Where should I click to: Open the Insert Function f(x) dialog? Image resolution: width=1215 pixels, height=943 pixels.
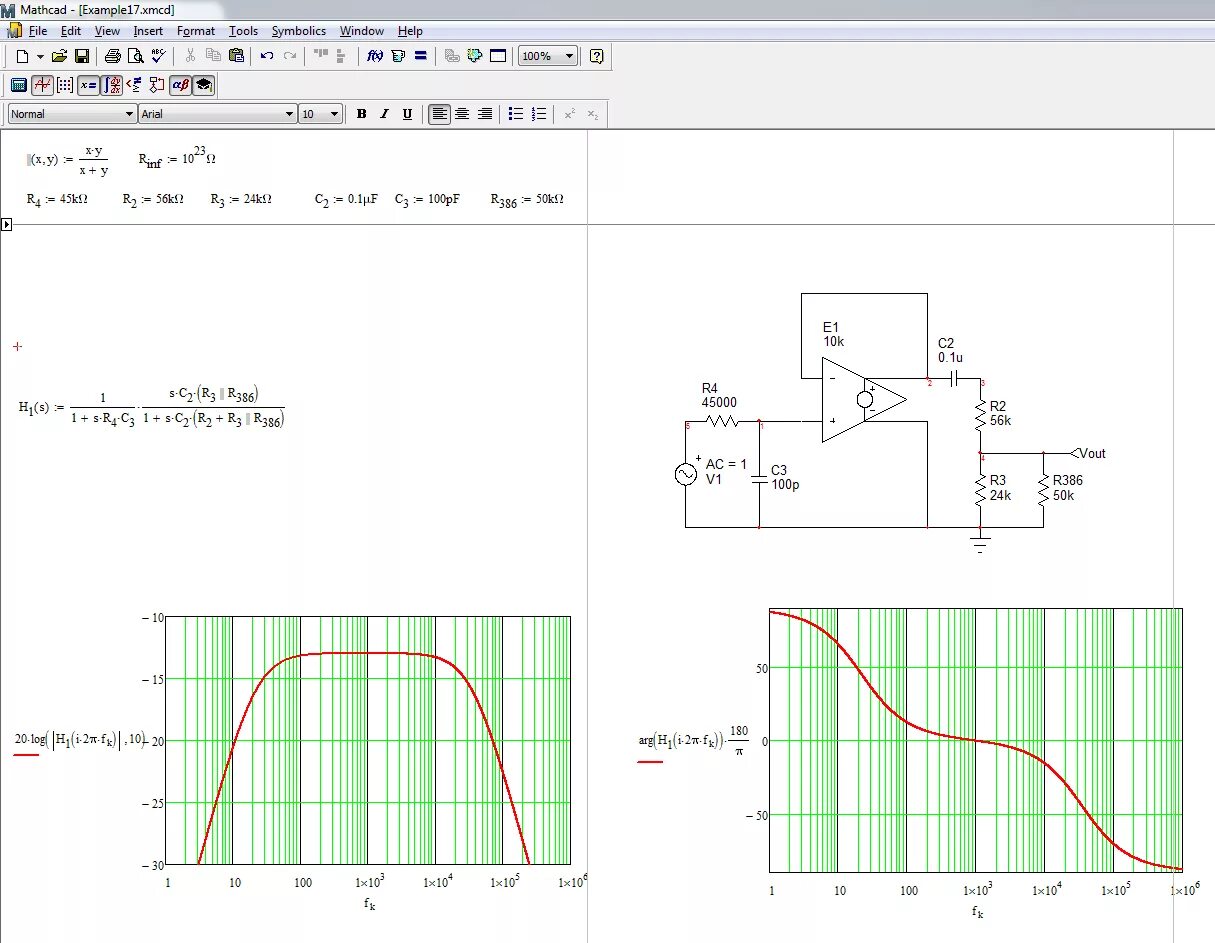[x=375, y=56]
